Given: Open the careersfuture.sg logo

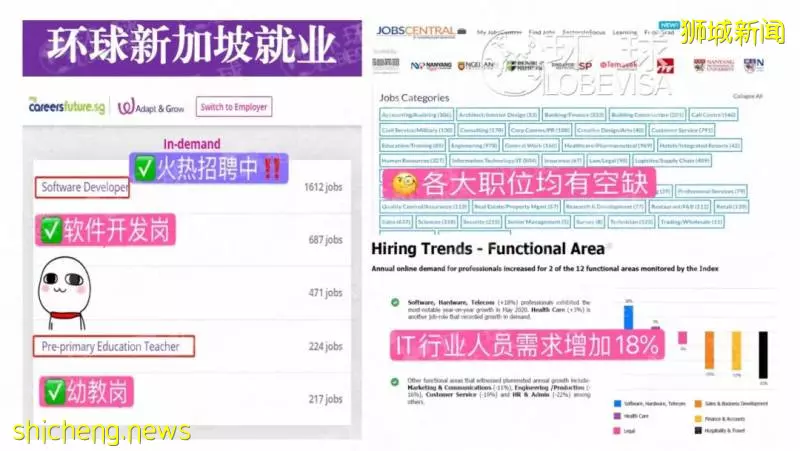Looking at the screenshot, I should (66, 106).
